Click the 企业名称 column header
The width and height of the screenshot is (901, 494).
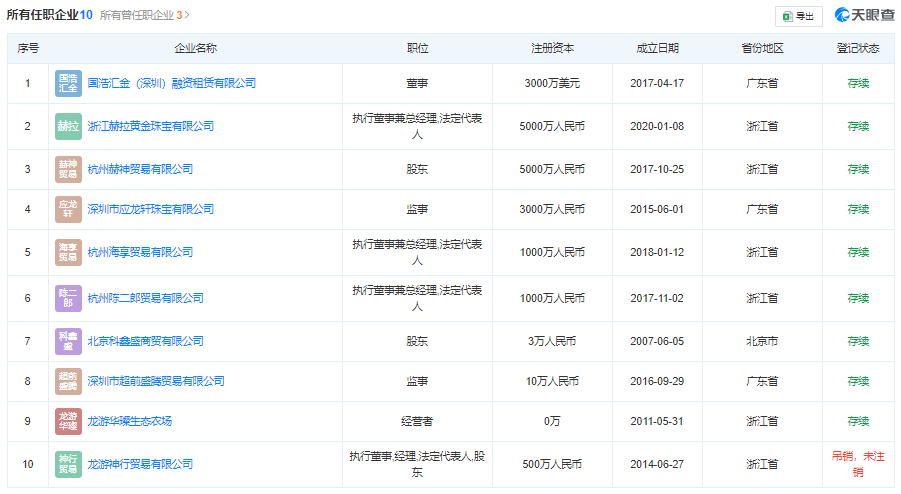[x=195, y=49]
